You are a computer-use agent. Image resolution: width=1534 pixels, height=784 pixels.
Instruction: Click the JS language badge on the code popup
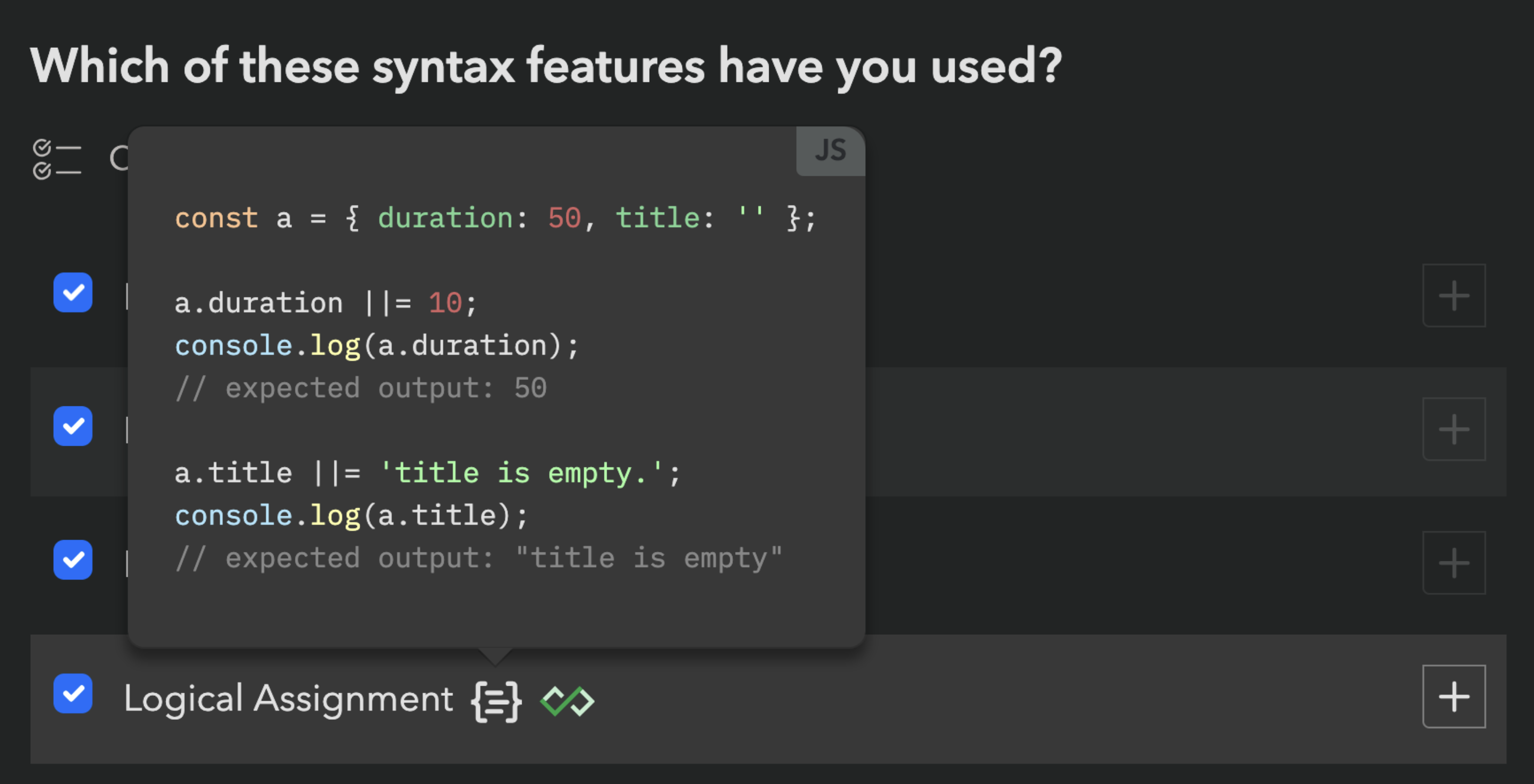tap(830, 151)
